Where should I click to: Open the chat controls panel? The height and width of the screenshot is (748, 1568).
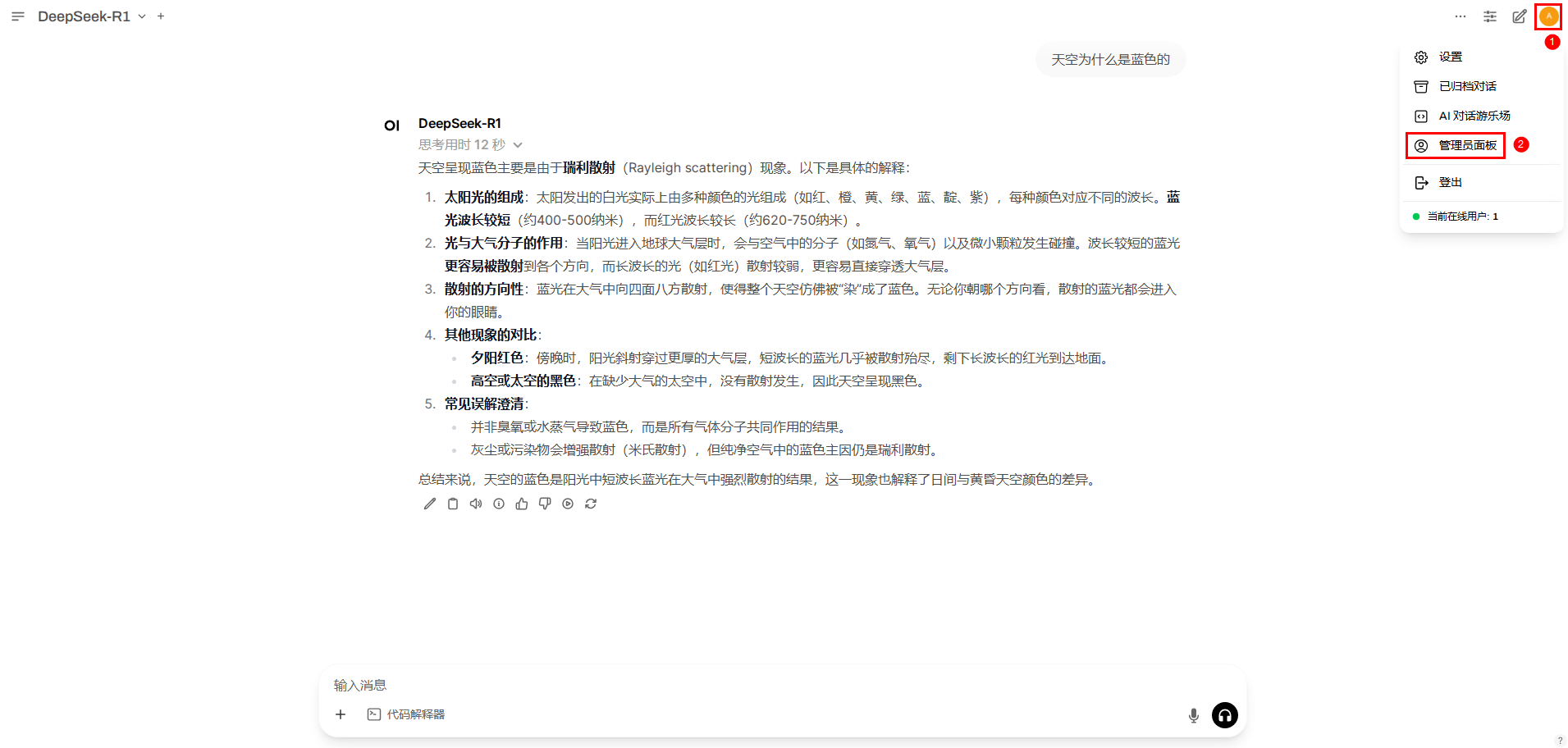(x=1490, y=16)
